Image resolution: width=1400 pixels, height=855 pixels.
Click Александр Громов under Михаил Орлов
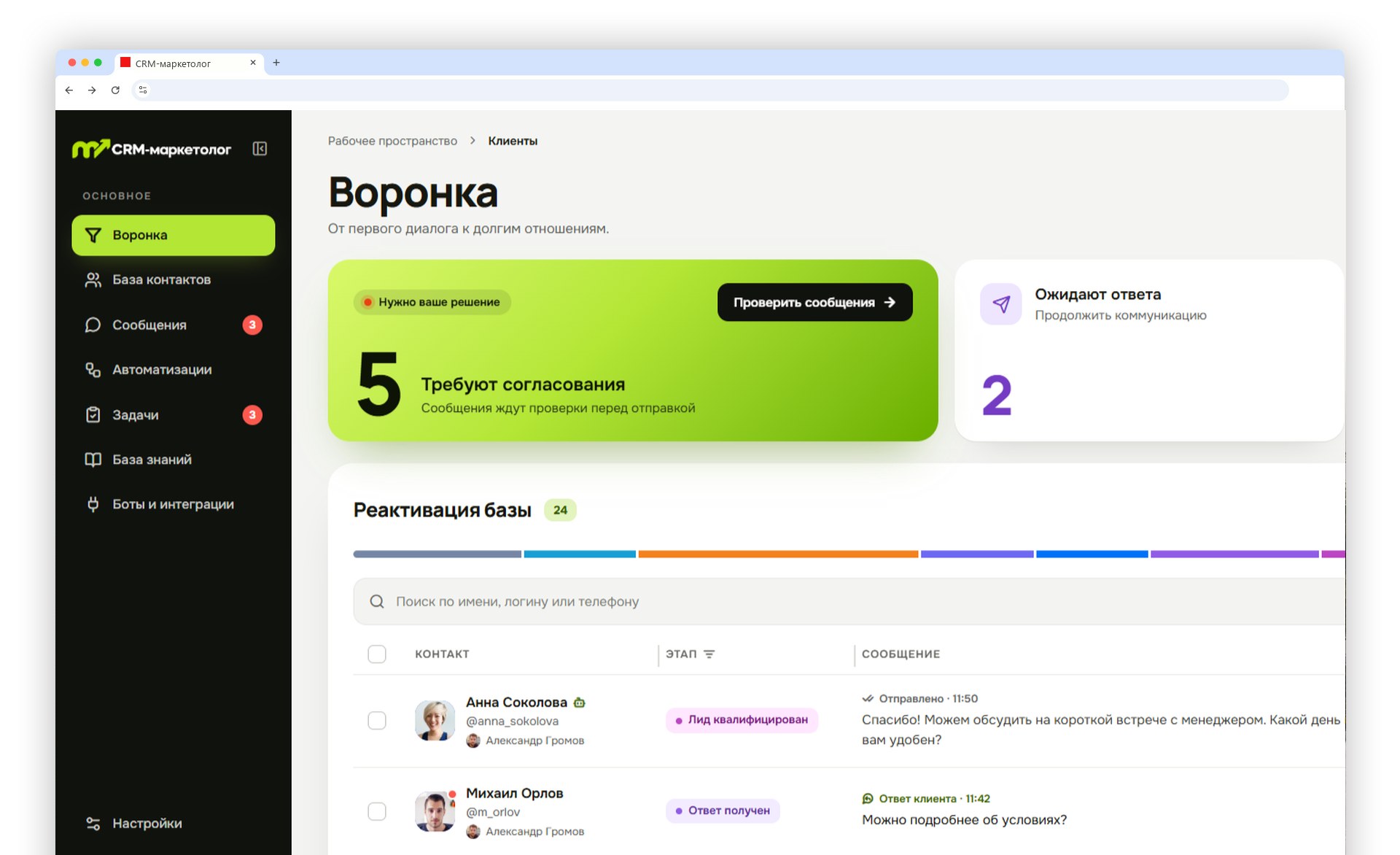pos(534,832)
